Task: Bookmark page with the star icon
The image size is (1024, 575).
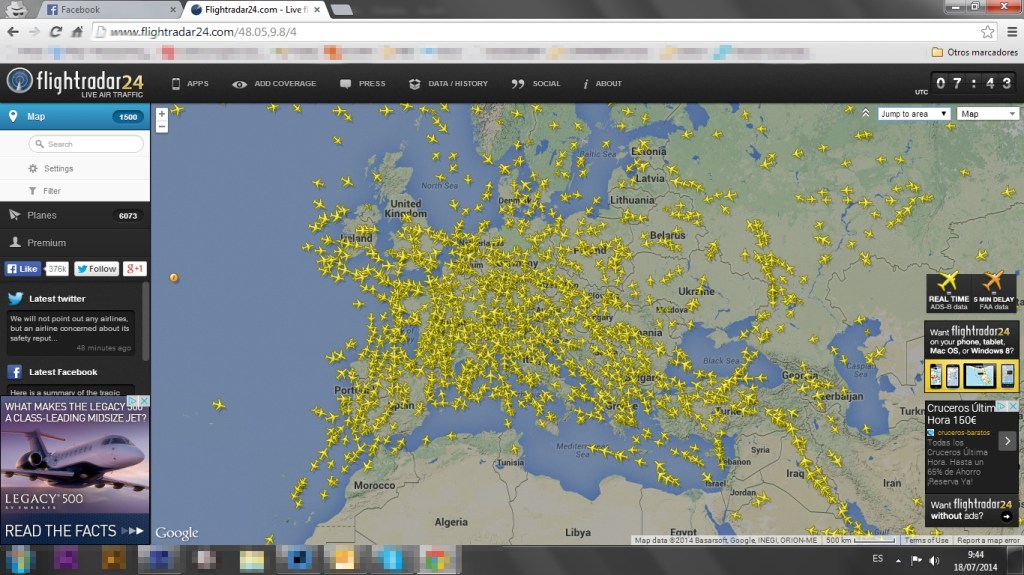Action: click(x=987, y=32)
